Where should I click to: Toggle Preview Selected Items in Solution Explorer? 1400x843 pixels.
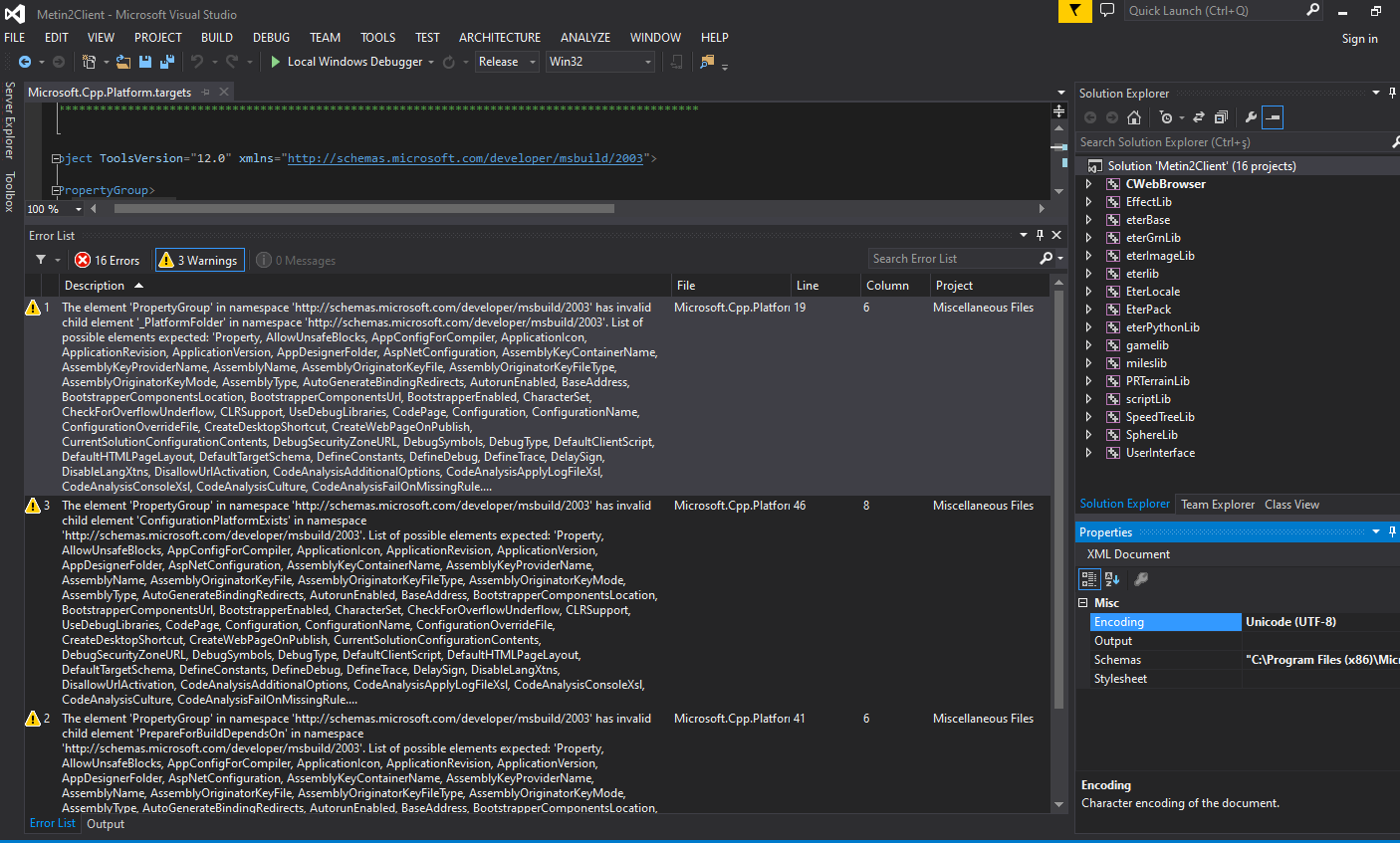point(1273,117)
